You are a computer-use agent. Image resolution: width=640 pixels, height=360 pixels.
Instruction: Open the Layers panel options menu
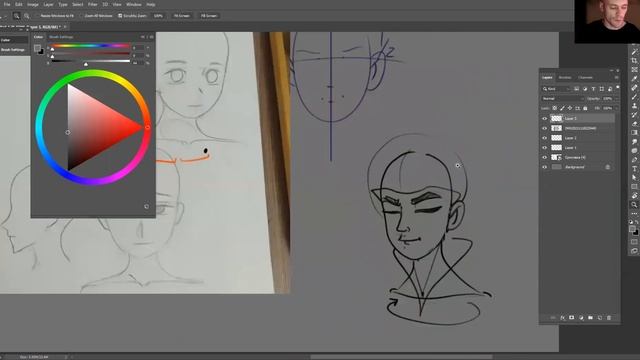[x=616, y=78]
